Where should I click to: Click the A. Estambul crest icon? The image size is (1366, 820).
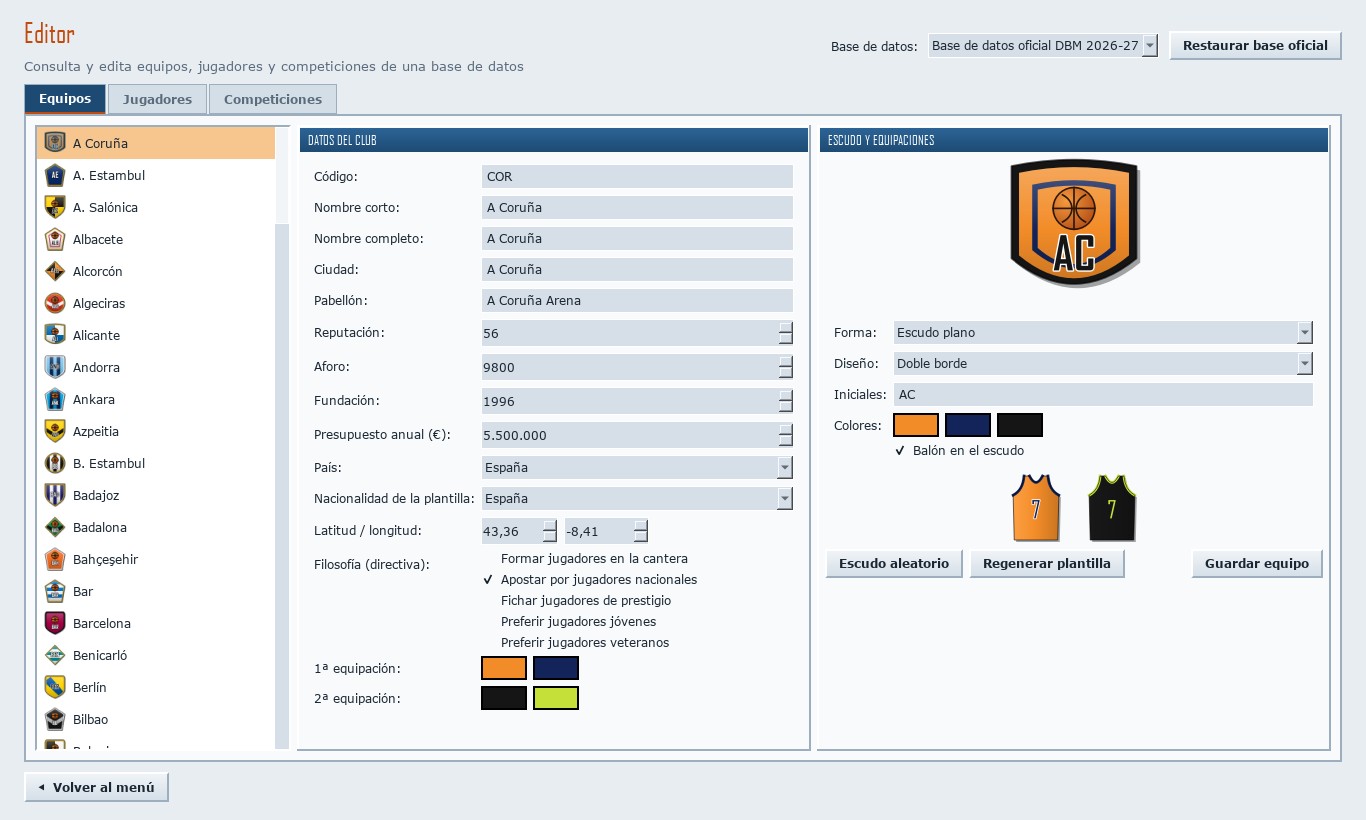pos(55,175)
